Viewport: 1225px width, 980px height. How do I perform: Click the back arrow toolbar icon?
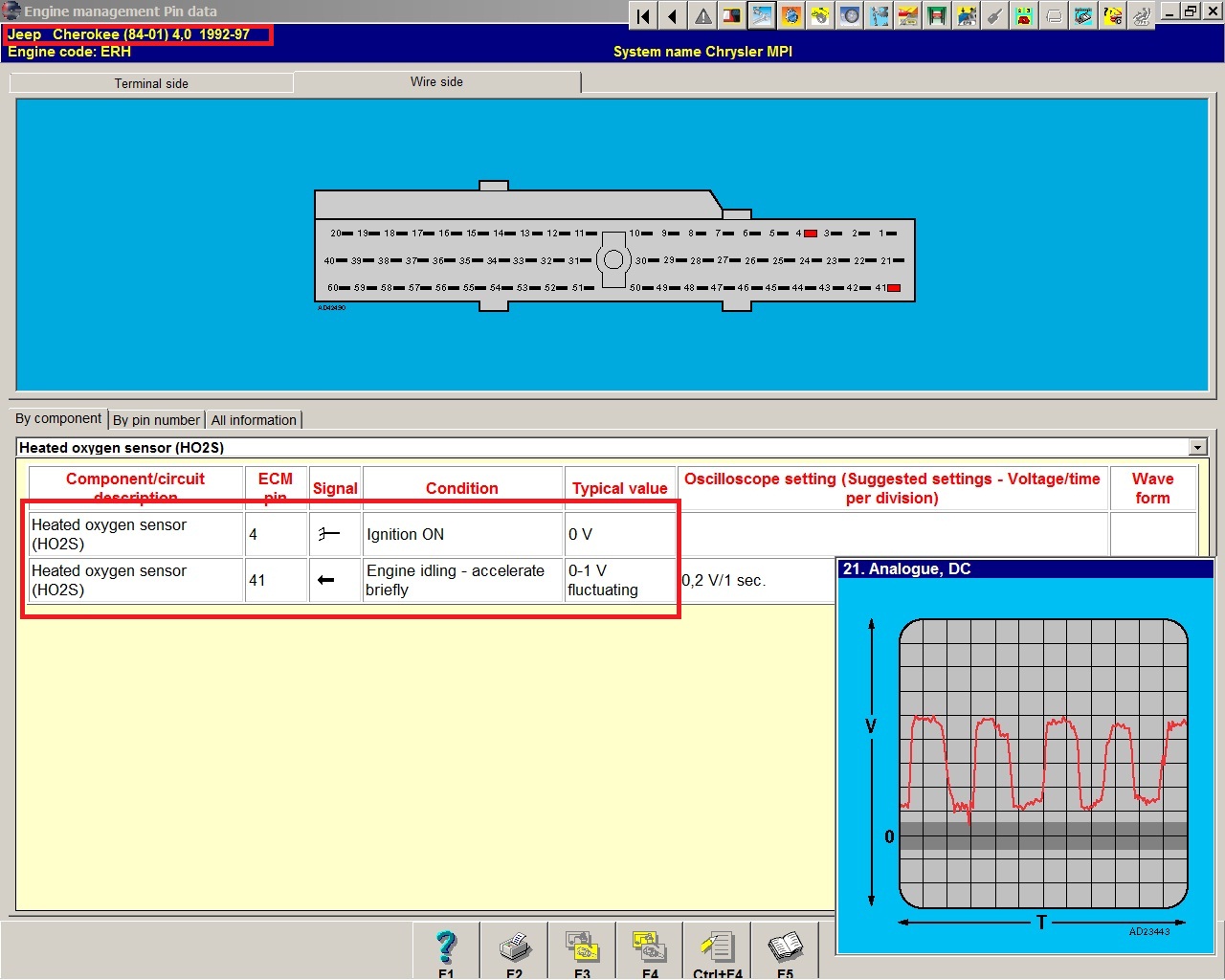[673, 16]
